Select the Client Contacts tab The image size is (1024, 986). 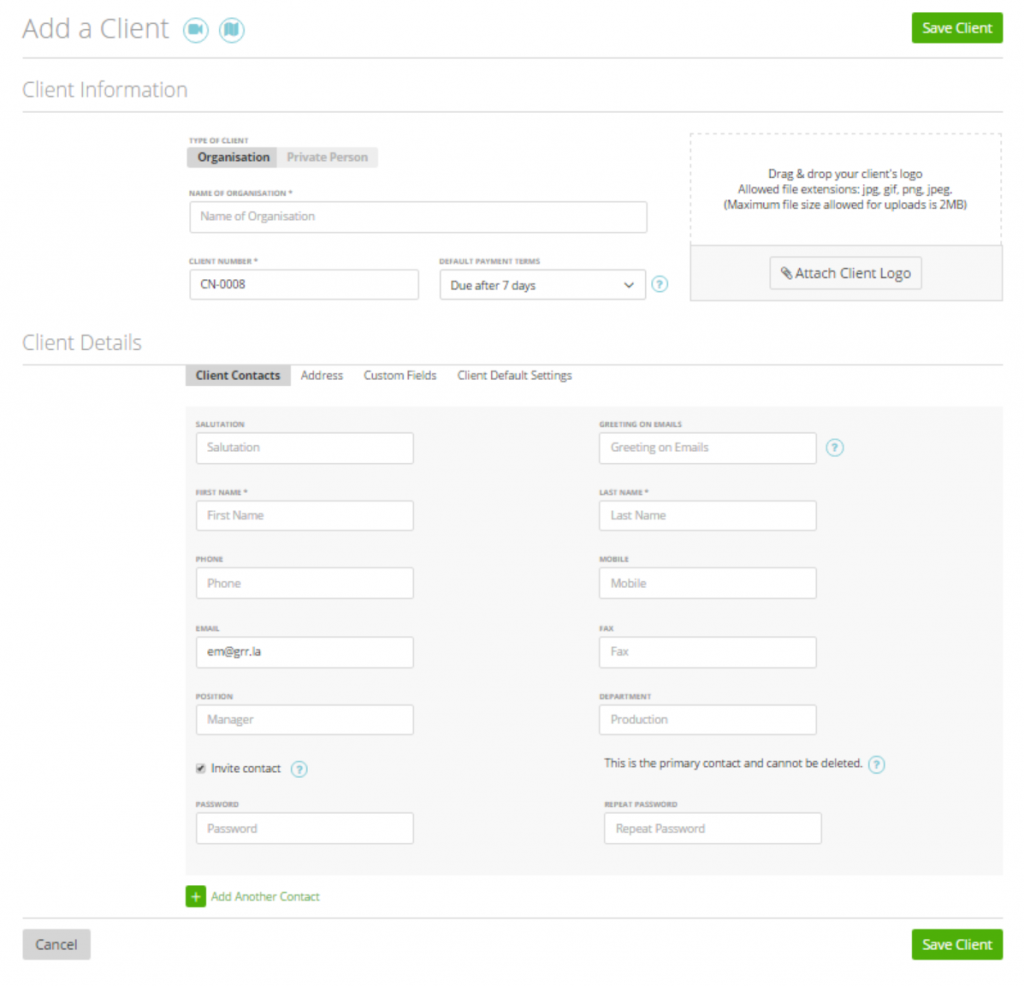(x=237, y=375)
